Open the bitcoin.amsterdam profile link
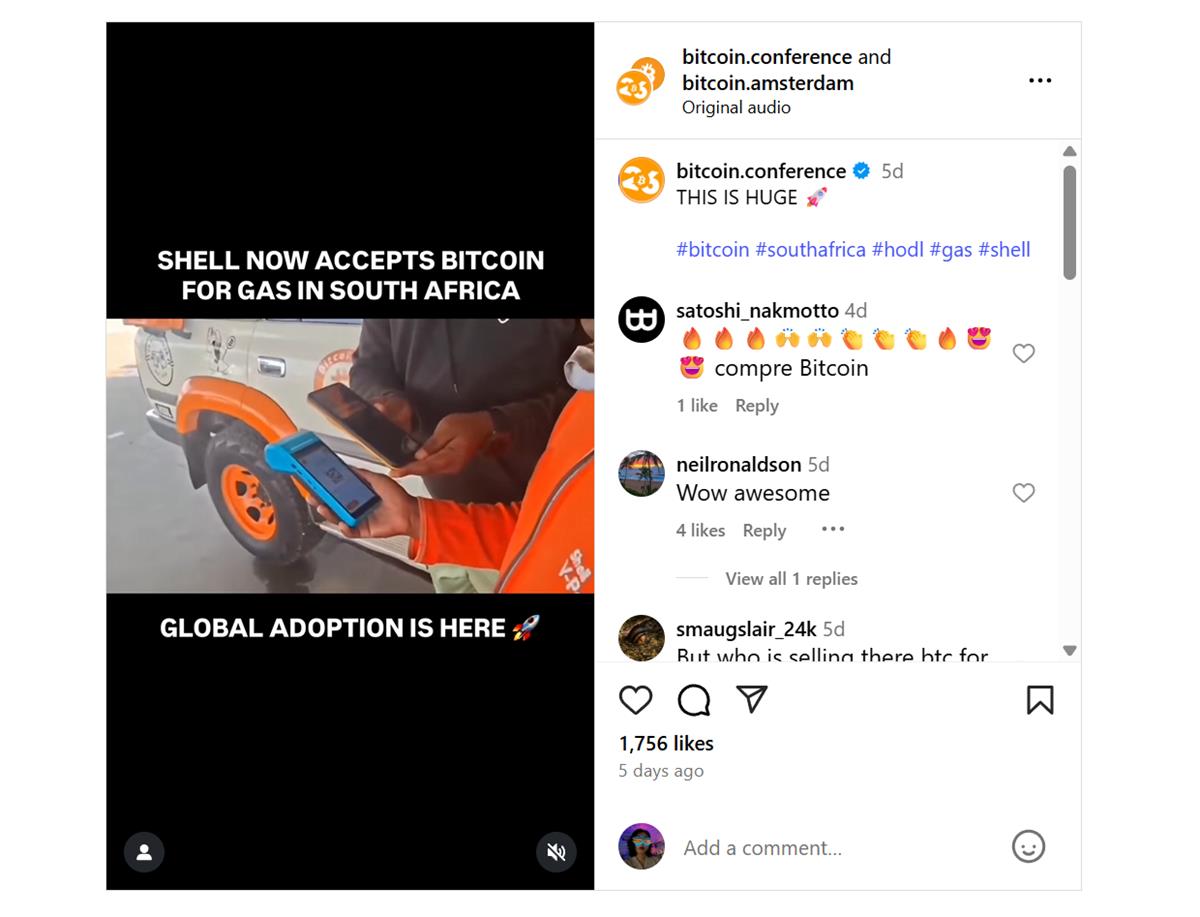Viewport: 1200px width, 917px height. point(768,83)
